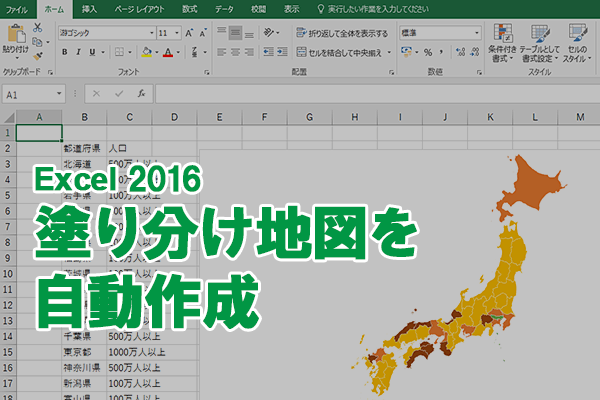Viewport: 600px width, 400px height.
Task: Apply percent style format
Action: tap(428, 52)
